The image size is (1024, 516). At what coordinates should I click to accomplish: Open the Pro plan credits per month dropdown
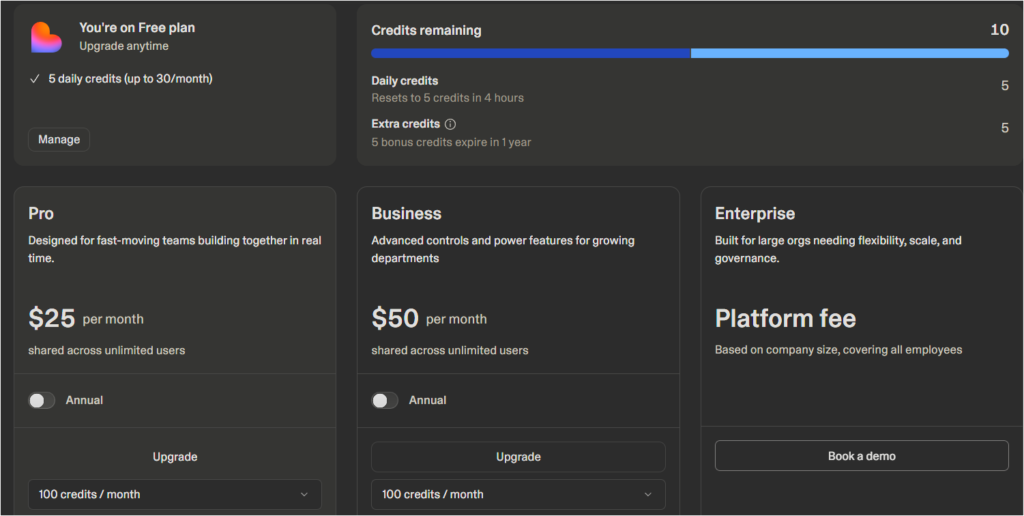coord(175,494)
